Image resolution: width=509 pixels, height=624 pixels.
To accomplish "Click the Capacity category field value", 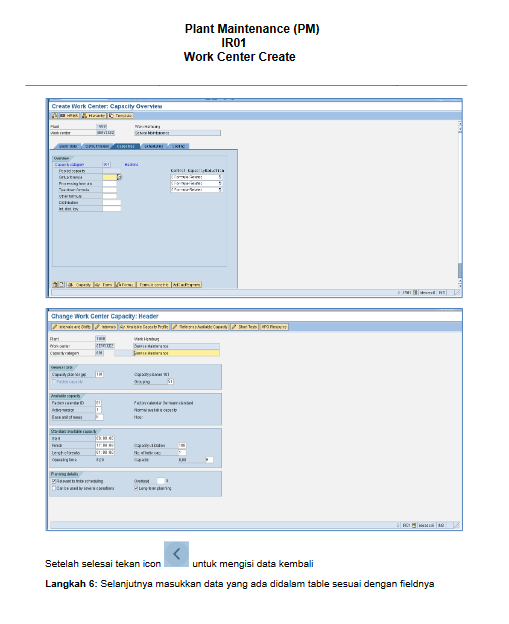I will [x=106, y=164].
